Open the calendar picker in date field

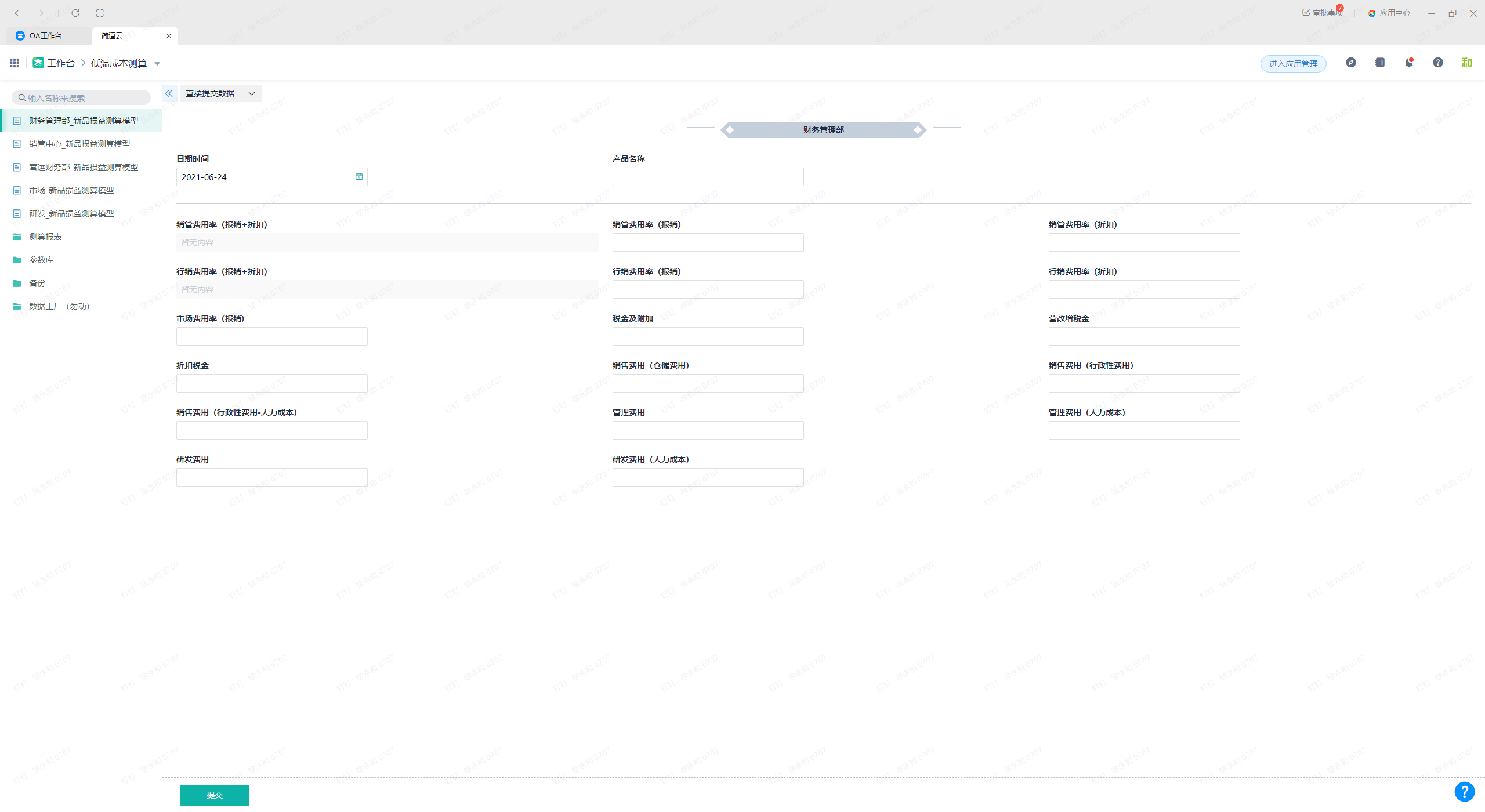tap(359, 177)
